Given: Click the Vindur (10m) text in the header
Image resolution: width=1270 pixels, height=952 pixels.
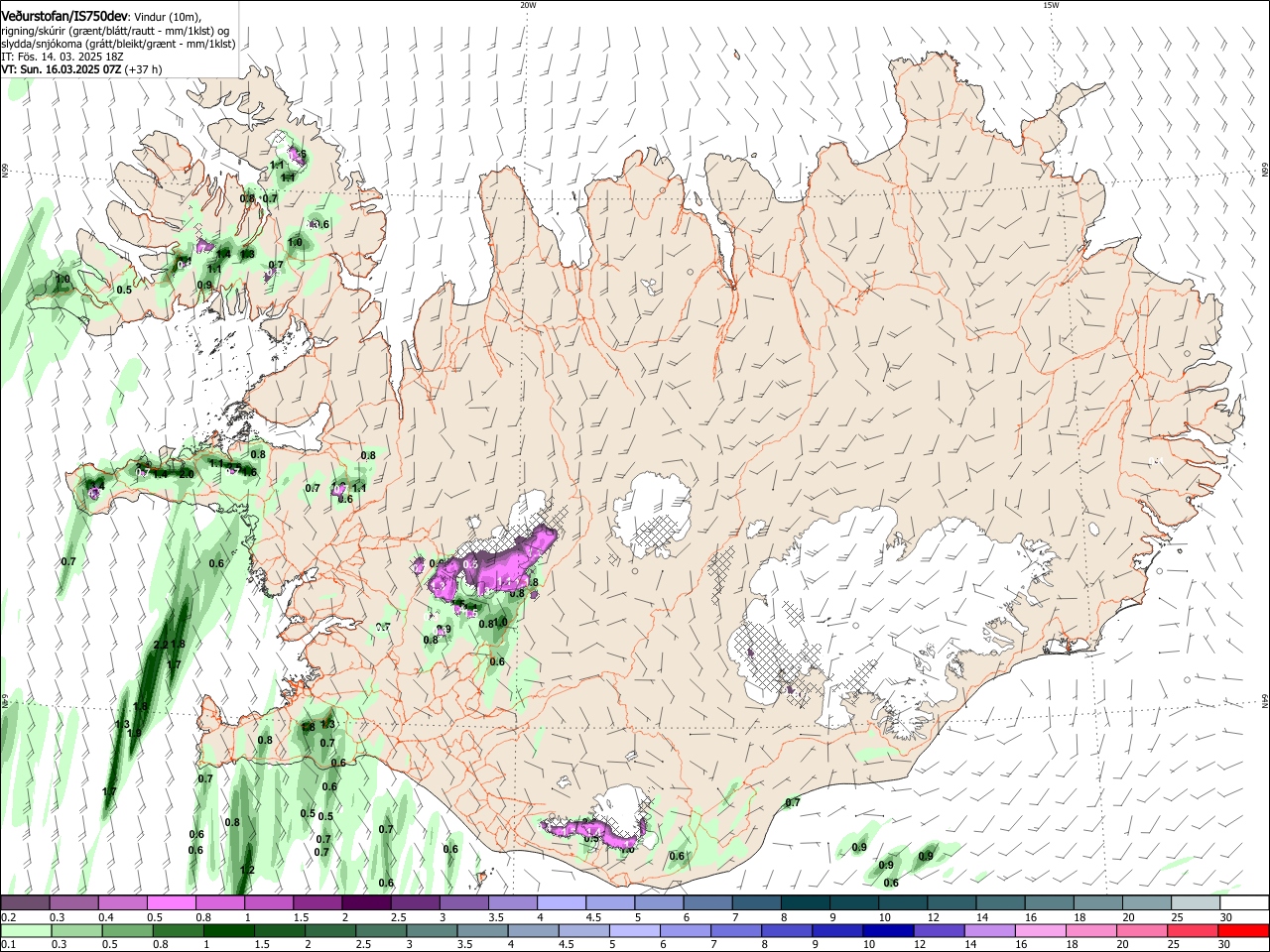Looking at the screenshot, I should click(x=168, y=18).
